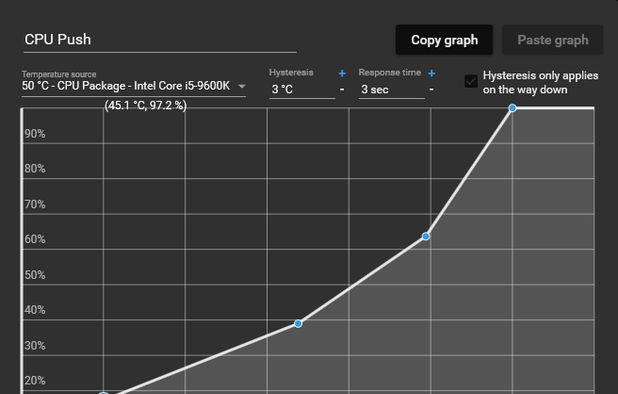
Task: Click the 50% axis label
Action: (35, 275)
